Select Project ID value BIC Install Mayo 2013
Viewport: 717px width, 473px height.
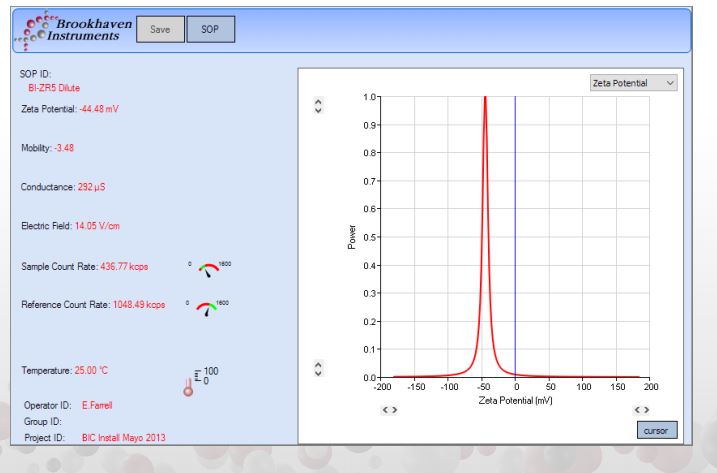coord(123,437)
